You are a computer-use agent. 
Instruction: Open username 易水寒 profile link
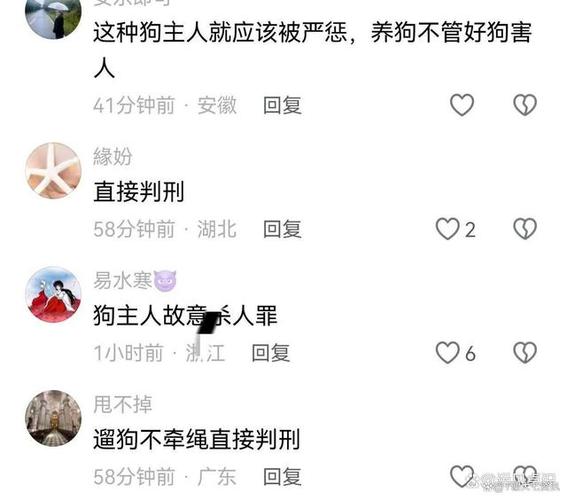[123, 281]
